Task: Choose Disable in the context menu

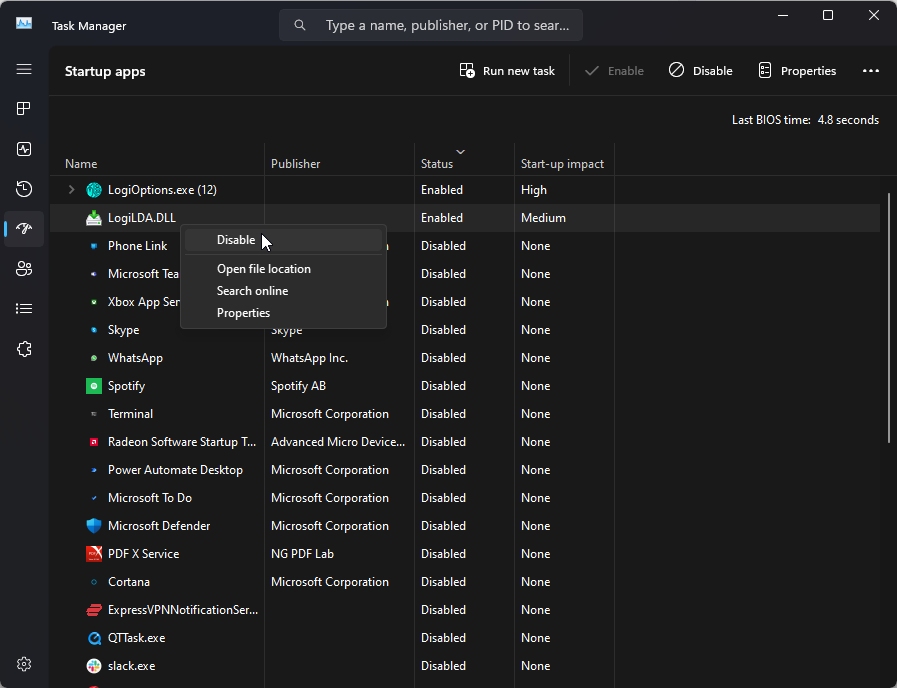Action: click(236, 240)
